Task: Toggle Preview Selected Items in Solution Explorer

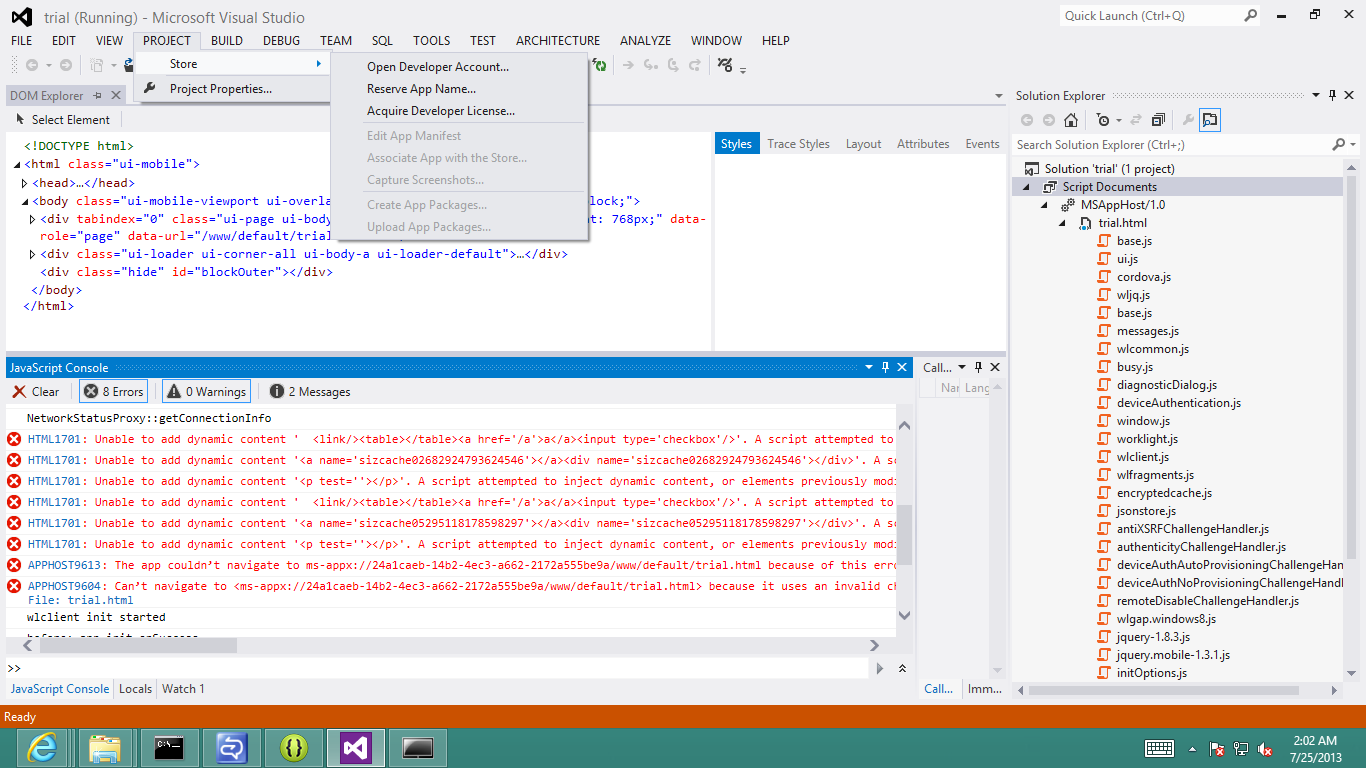Action: point(1210,120)
